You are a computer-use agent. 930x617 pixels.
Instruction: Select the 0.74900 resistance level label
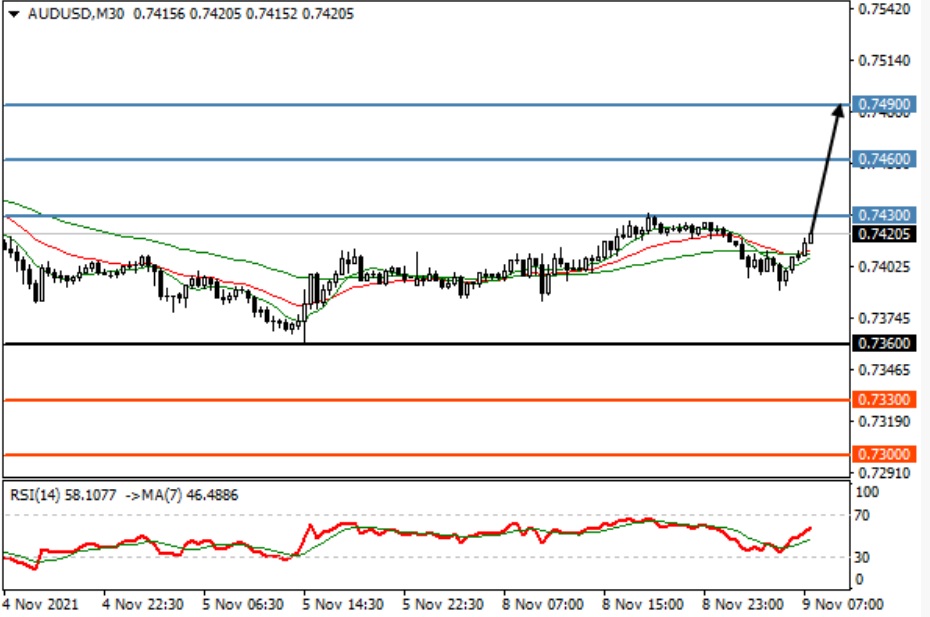[884, 104]
